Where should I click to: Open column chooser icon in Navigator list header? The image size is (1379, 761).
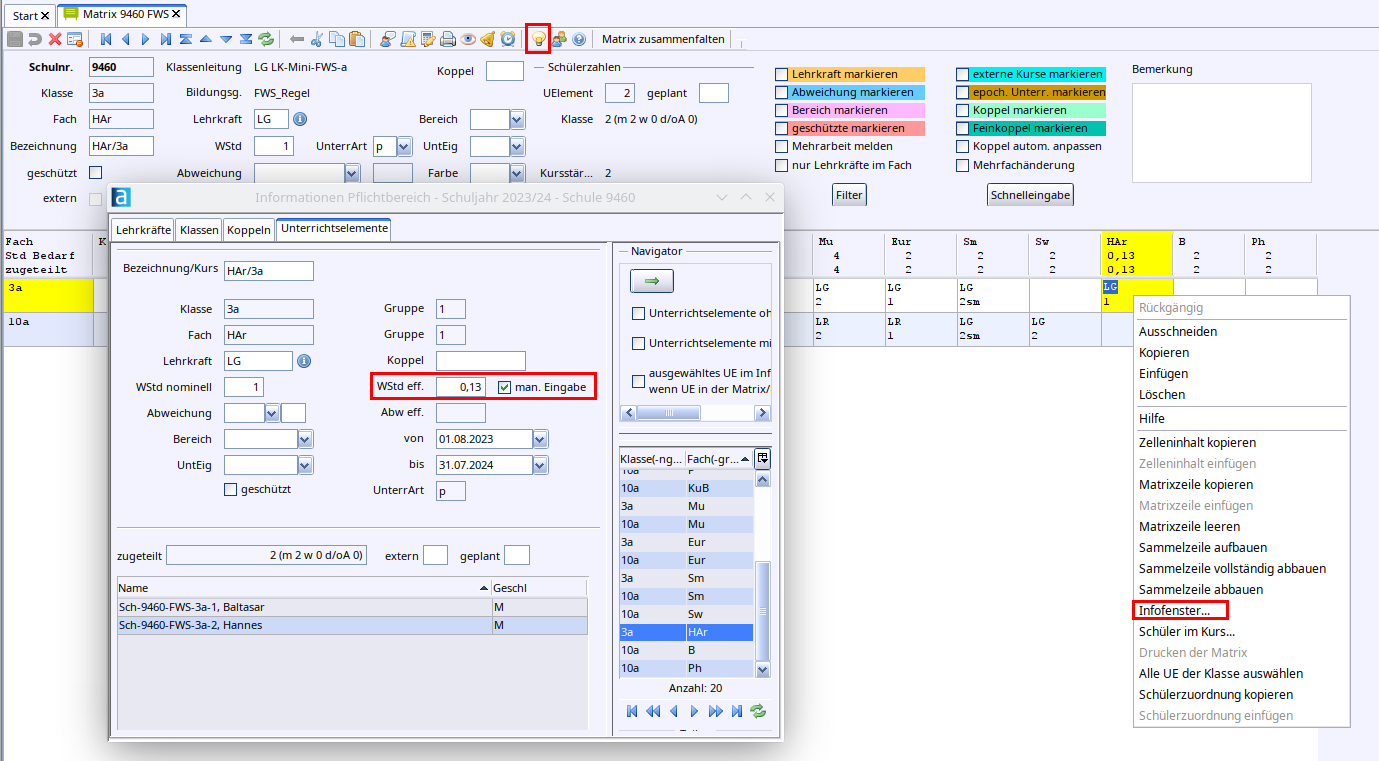763,458
